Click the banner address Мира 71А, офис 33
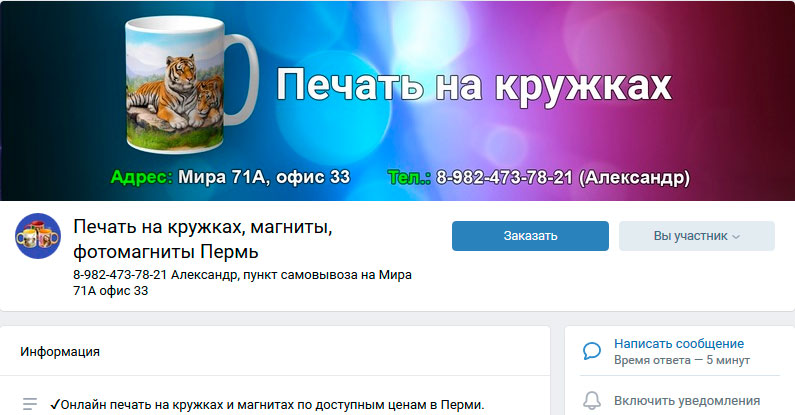The height and width of the screenshot is (415, 795). 264,177
